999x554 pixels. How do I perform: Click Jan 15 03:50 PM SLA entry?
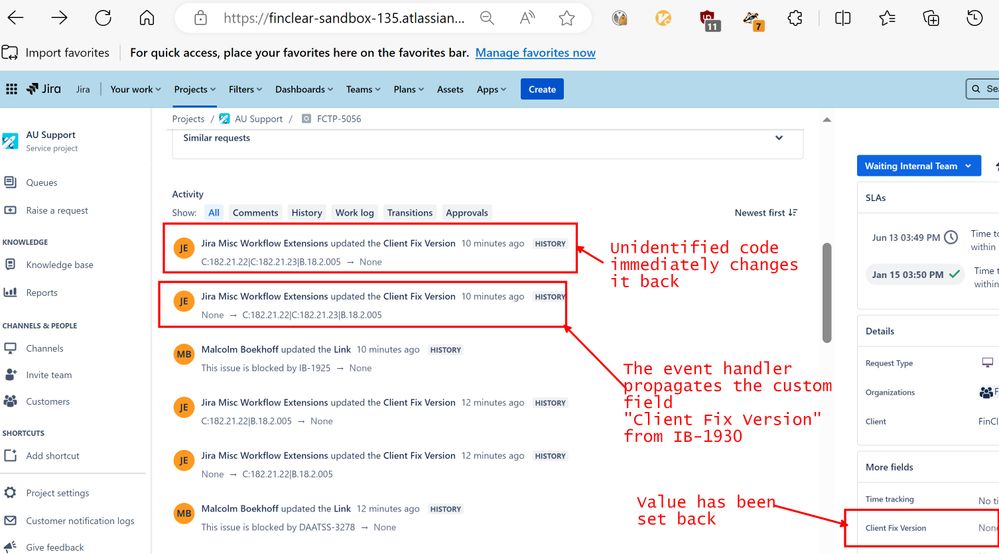pos(916,274)
